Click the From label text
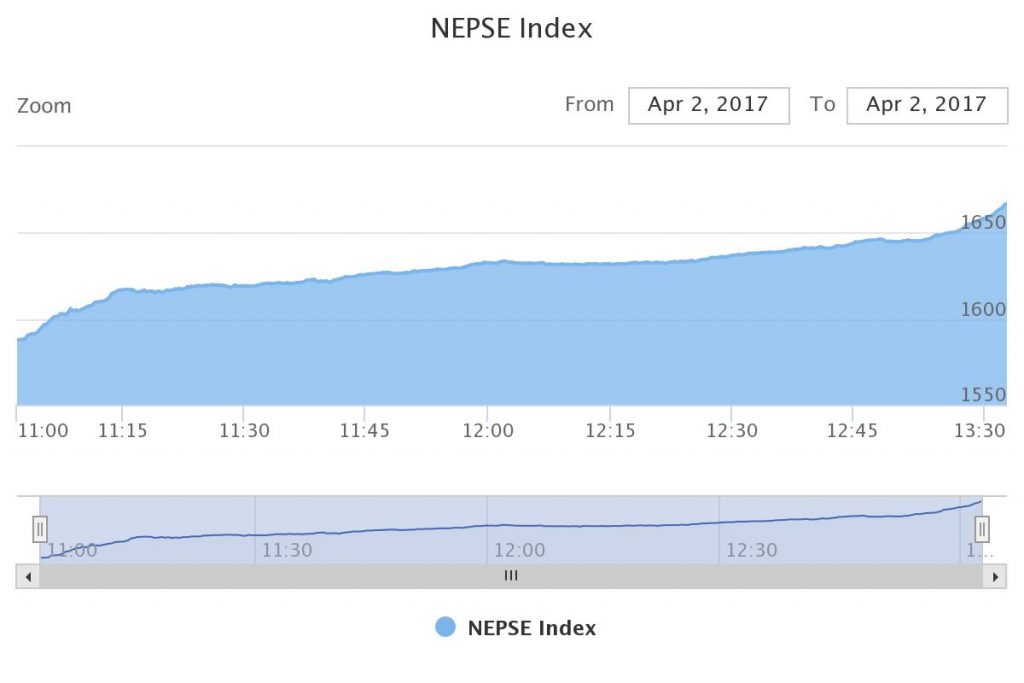 tap(589, 104)
